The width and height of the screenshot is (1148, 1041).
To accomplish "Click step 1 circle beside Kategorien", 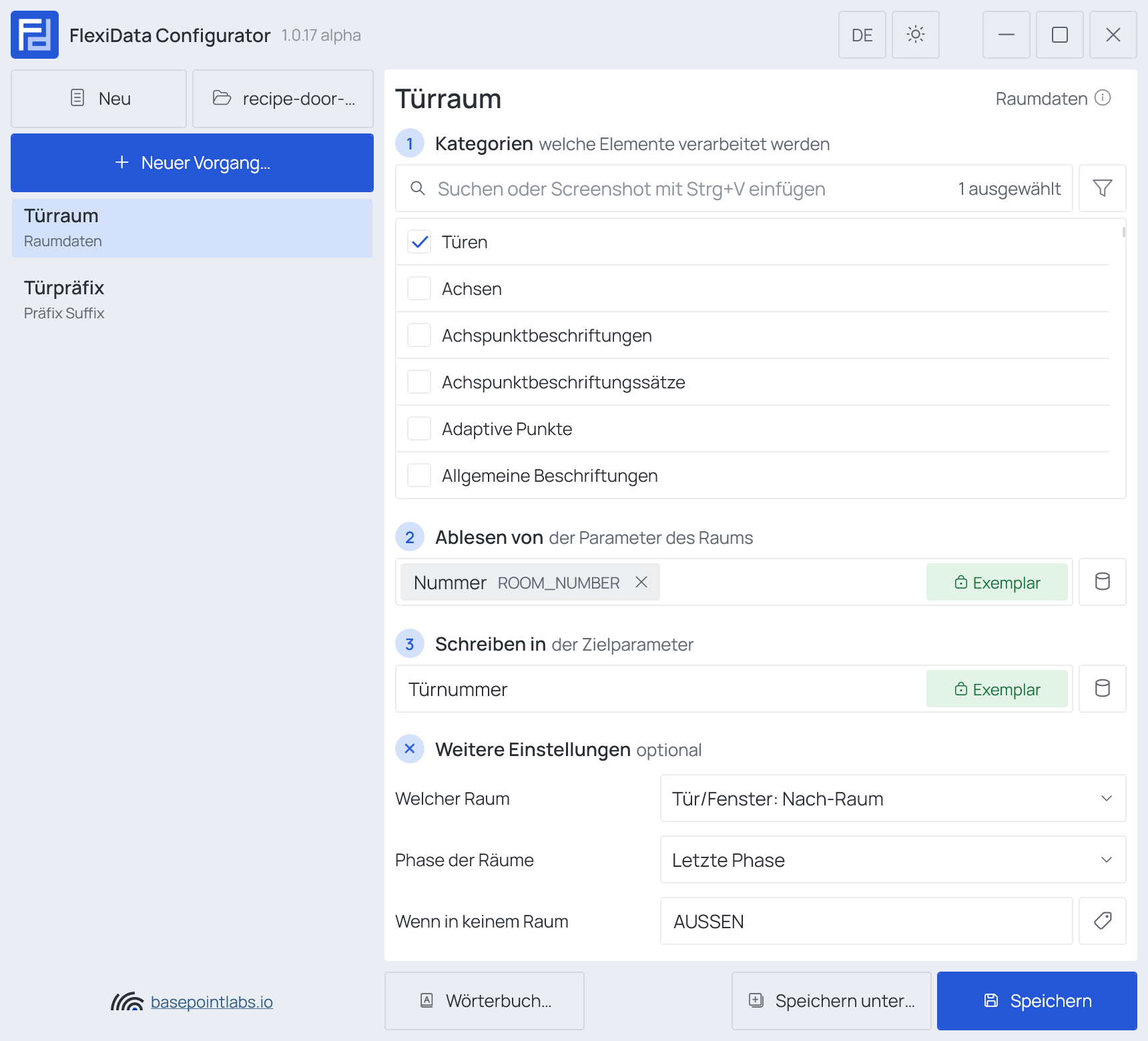I will coord(410,143).
